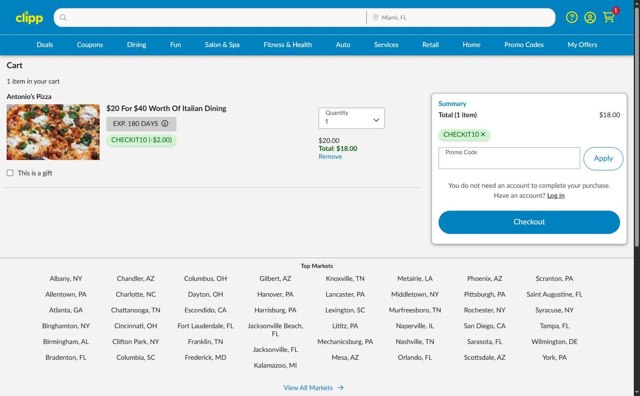Select the Pittsburgh, PA market
640x396 pixels.
(484, 294)
